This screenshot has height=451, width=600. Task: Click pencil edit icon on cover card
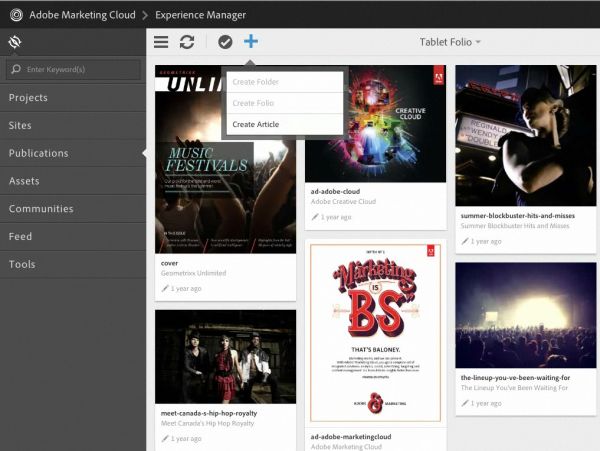[165, 288]
